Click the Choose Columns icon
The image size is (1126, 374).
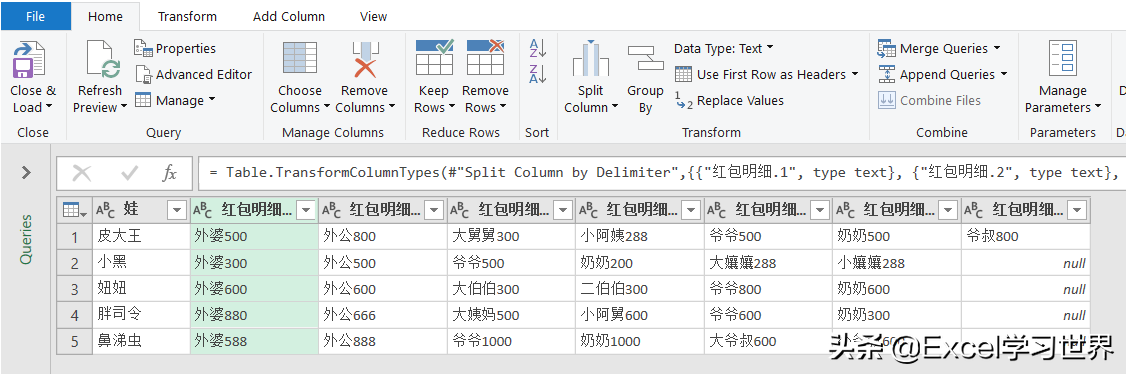300,60
